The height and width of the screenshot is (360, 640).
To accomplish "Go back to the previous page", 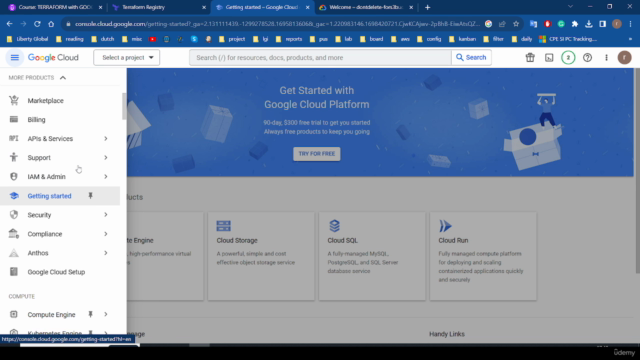I will 9,24.
